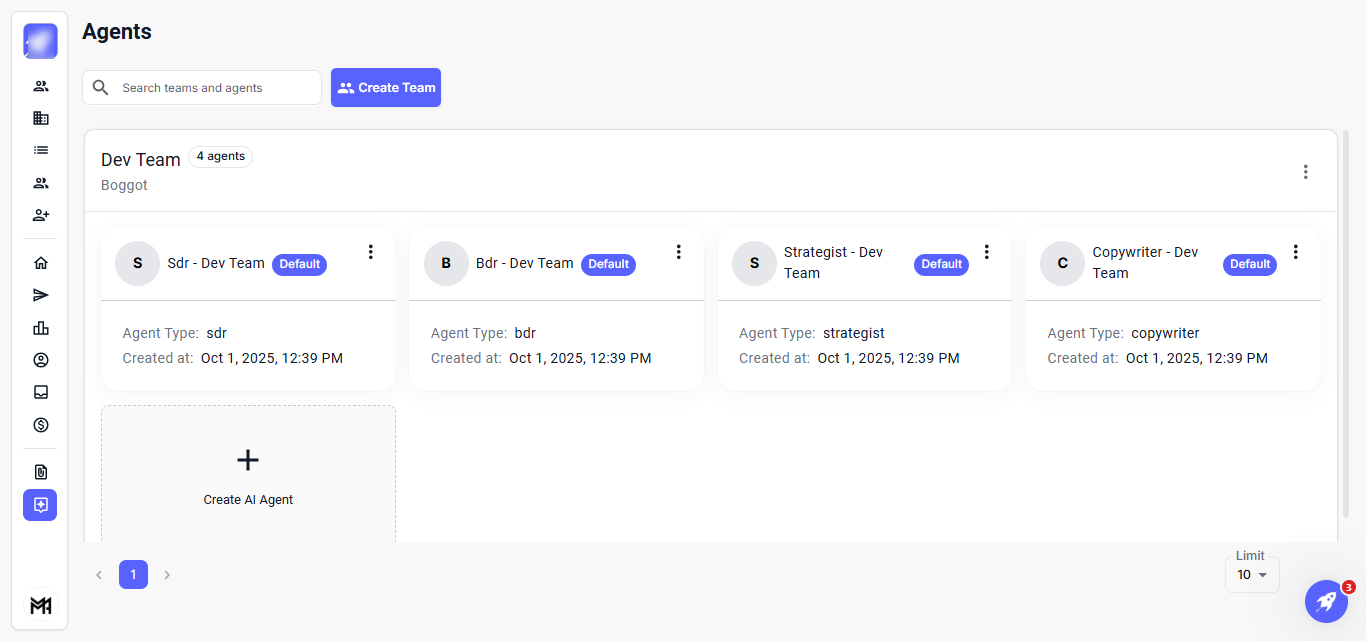Open the account circle icon in sidebar
Viewport: 1366px width, 641px height.
pyautogui.click(x=41, y=360)
